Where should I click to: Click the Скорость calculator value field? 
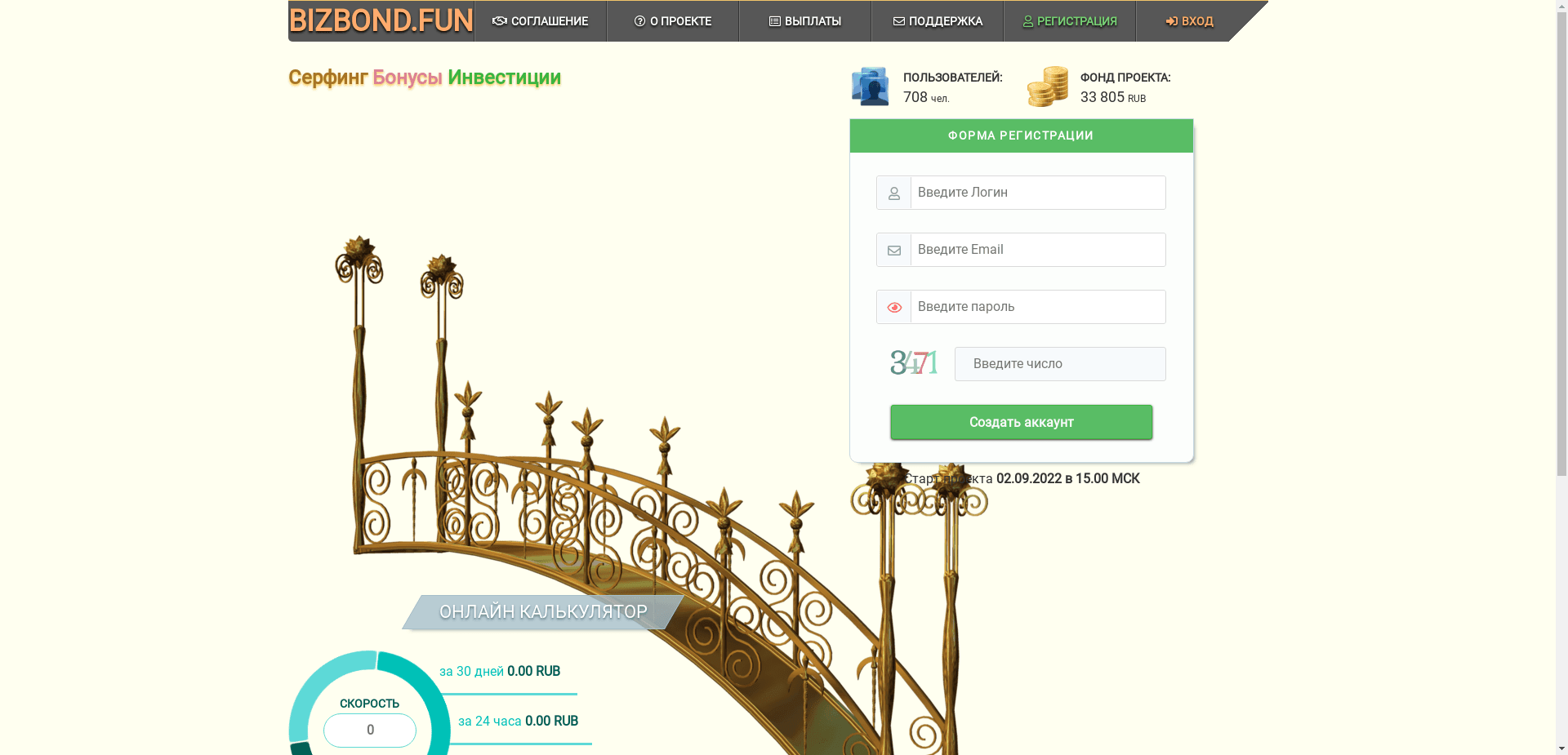point(370,731)
